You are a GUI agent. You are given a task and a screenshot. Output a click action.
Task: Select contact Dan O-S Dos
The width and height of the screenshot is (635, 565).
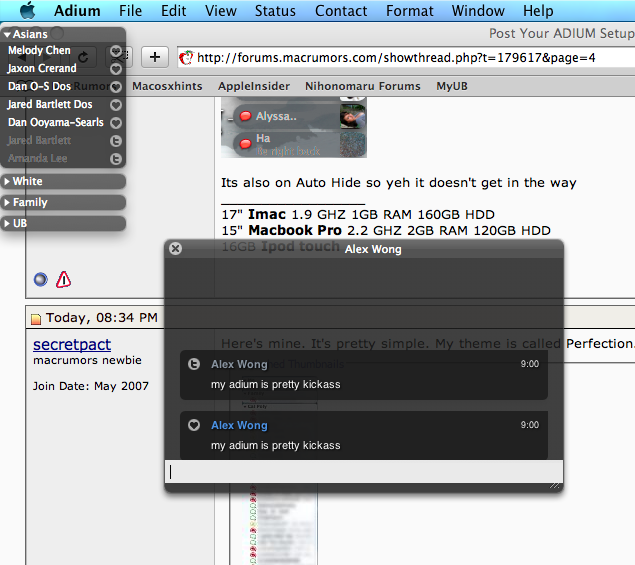pos(39,86)
